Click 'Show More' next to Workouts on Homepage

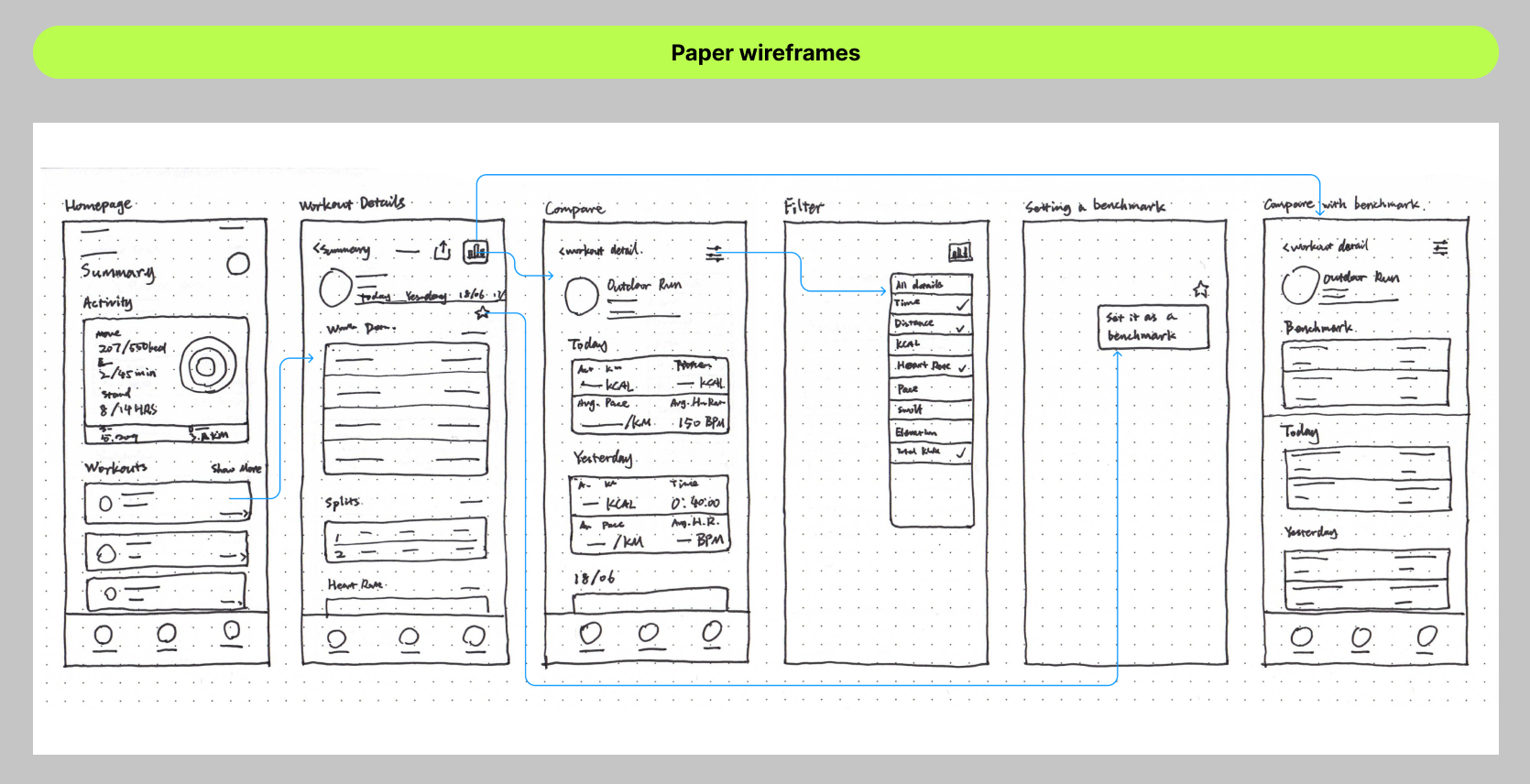coord(236,468)
